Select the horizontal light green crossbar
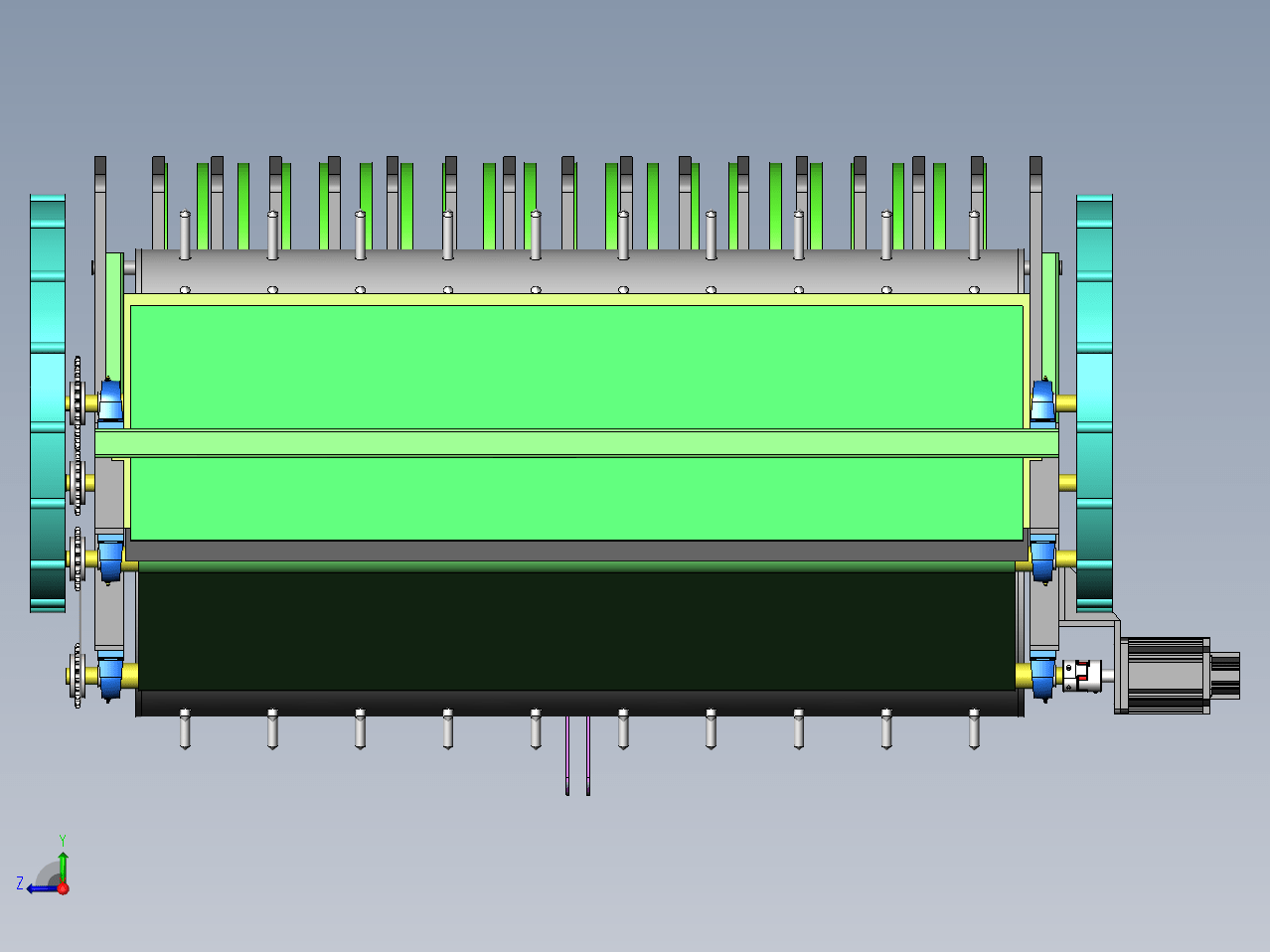 [576, 443]
